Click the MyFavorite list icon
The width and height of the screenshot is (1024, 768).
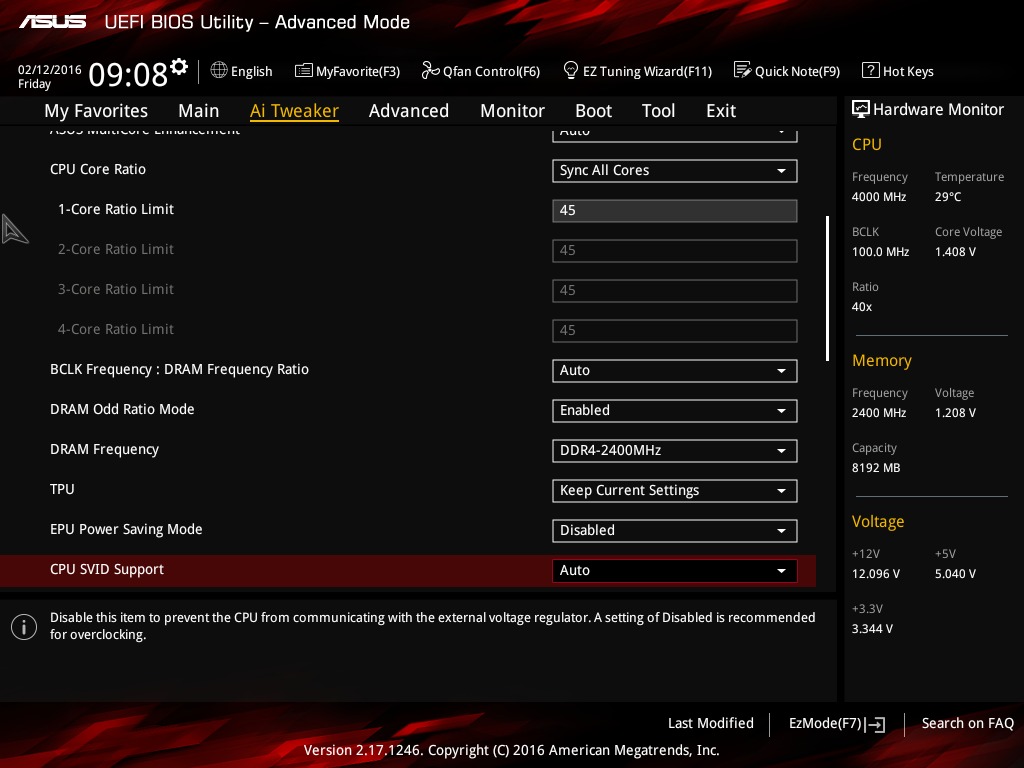point(304,71)
